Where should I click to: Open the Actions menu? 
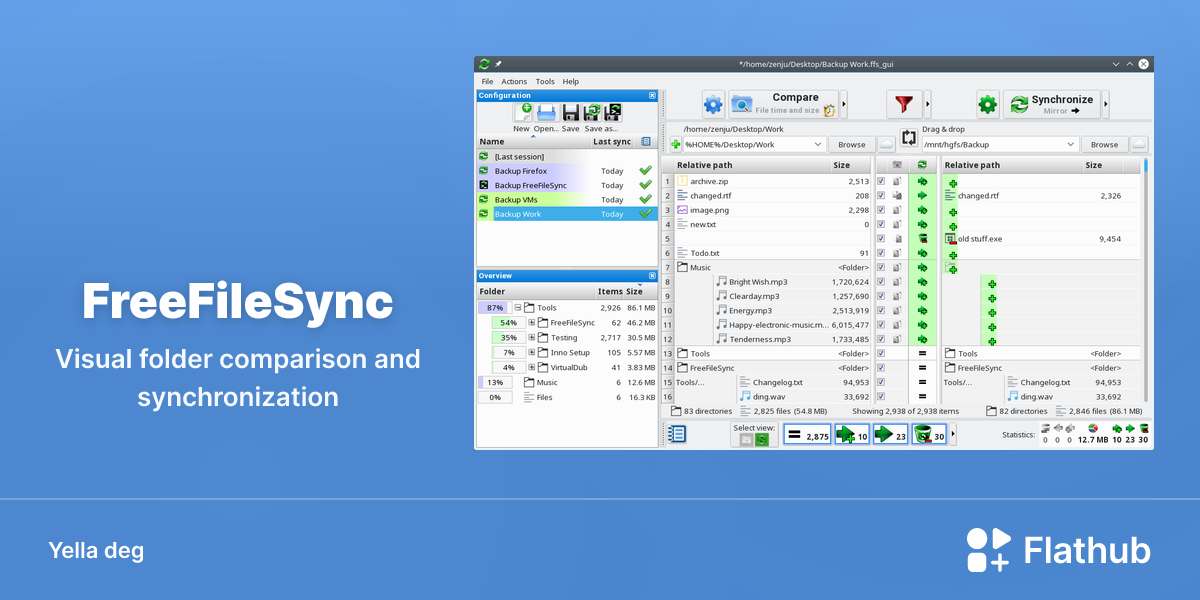click(514, 81)
